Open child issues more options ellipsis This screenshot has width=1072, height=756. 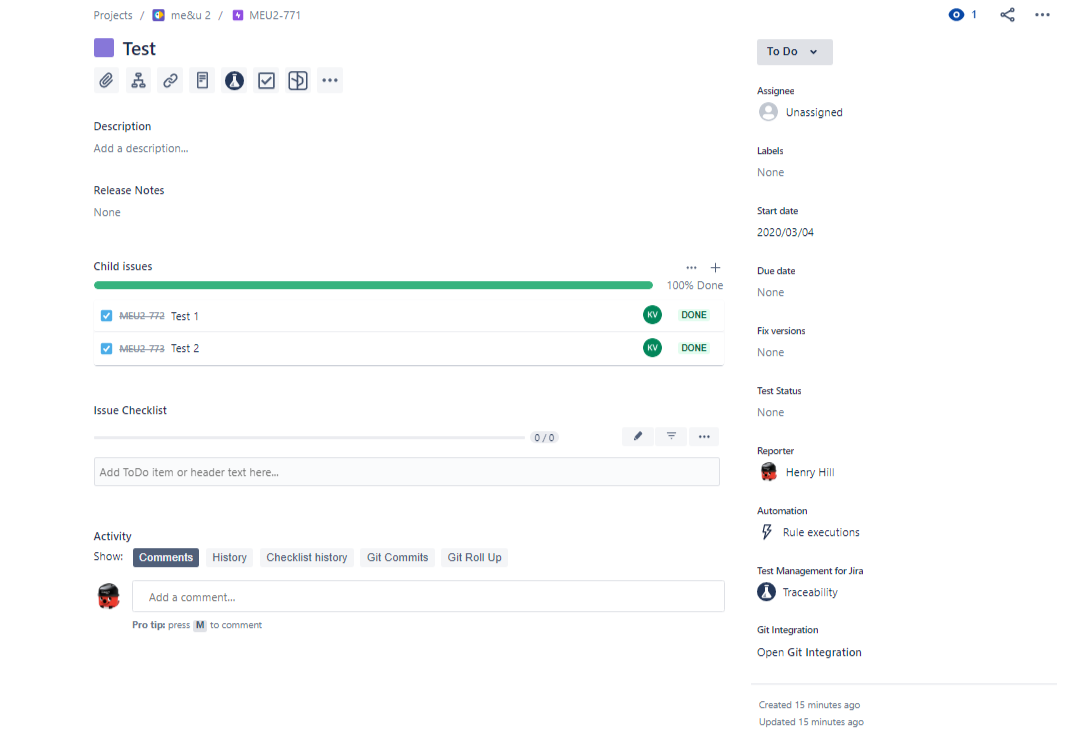pos(691,268)
